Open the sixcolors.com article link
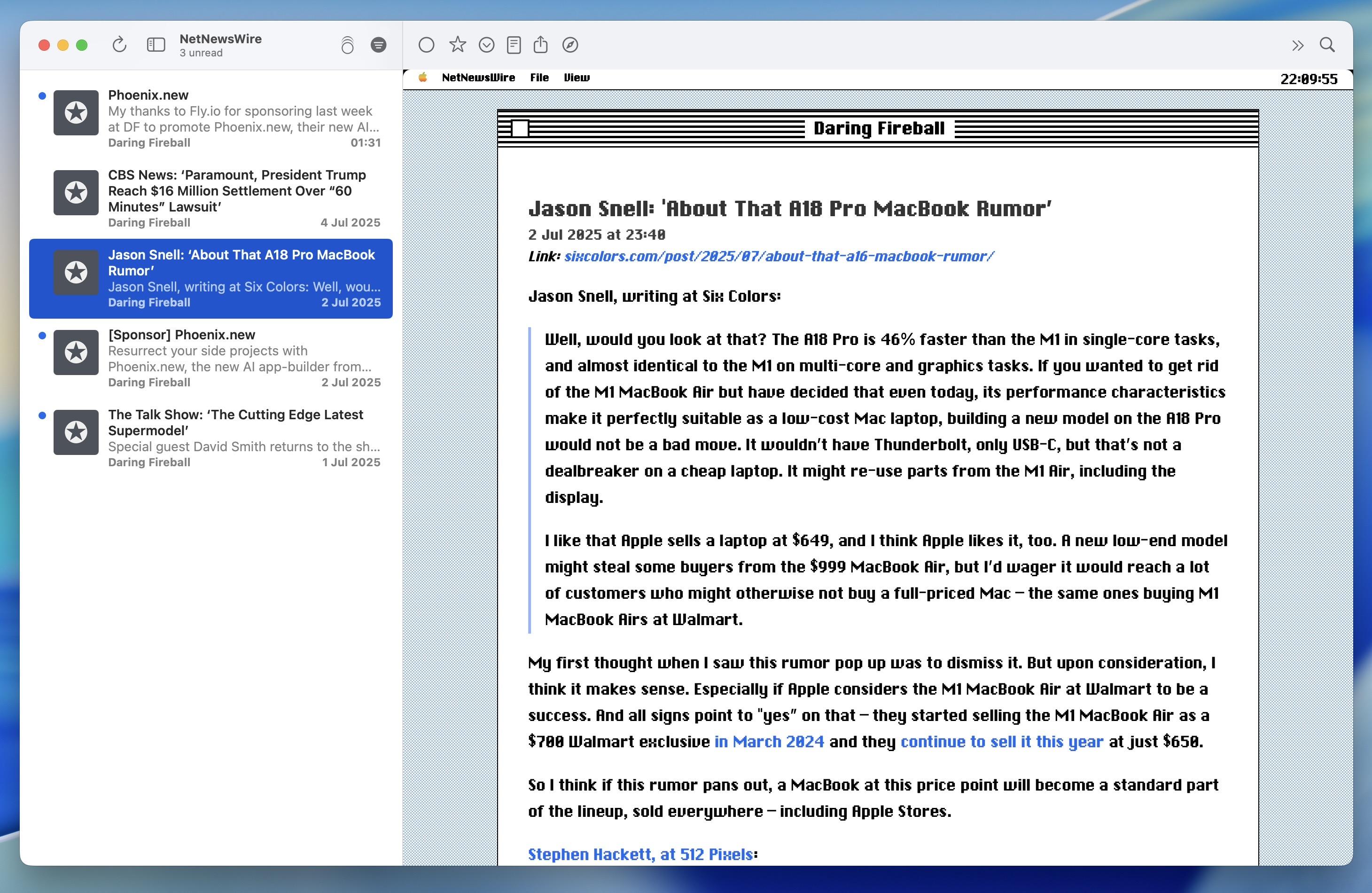Viewport: 1372px width, 893px height. 779,256
